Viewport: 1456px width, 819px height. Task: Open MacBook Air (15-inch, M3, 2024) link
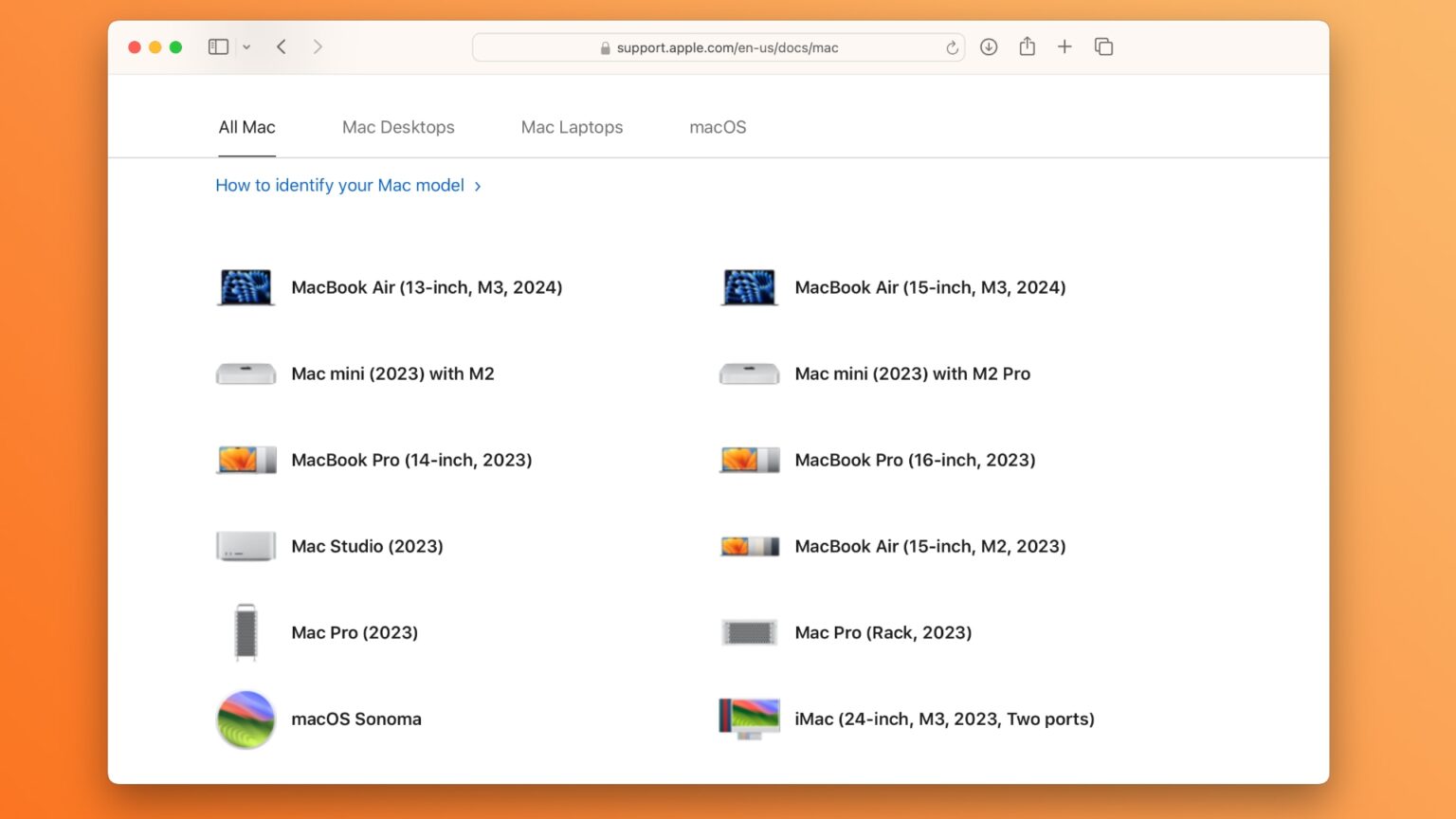tap(930, 287)
